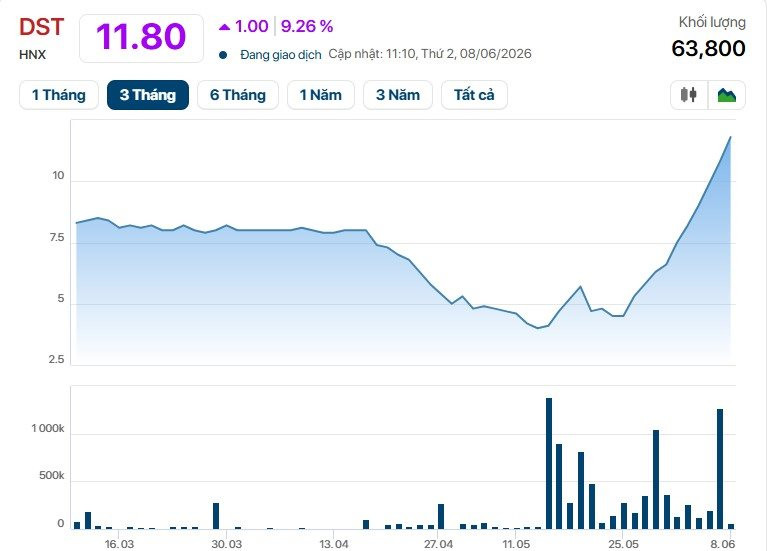Click the 9.26 % change value
The image size is (767, 551).
click(307, 26)
